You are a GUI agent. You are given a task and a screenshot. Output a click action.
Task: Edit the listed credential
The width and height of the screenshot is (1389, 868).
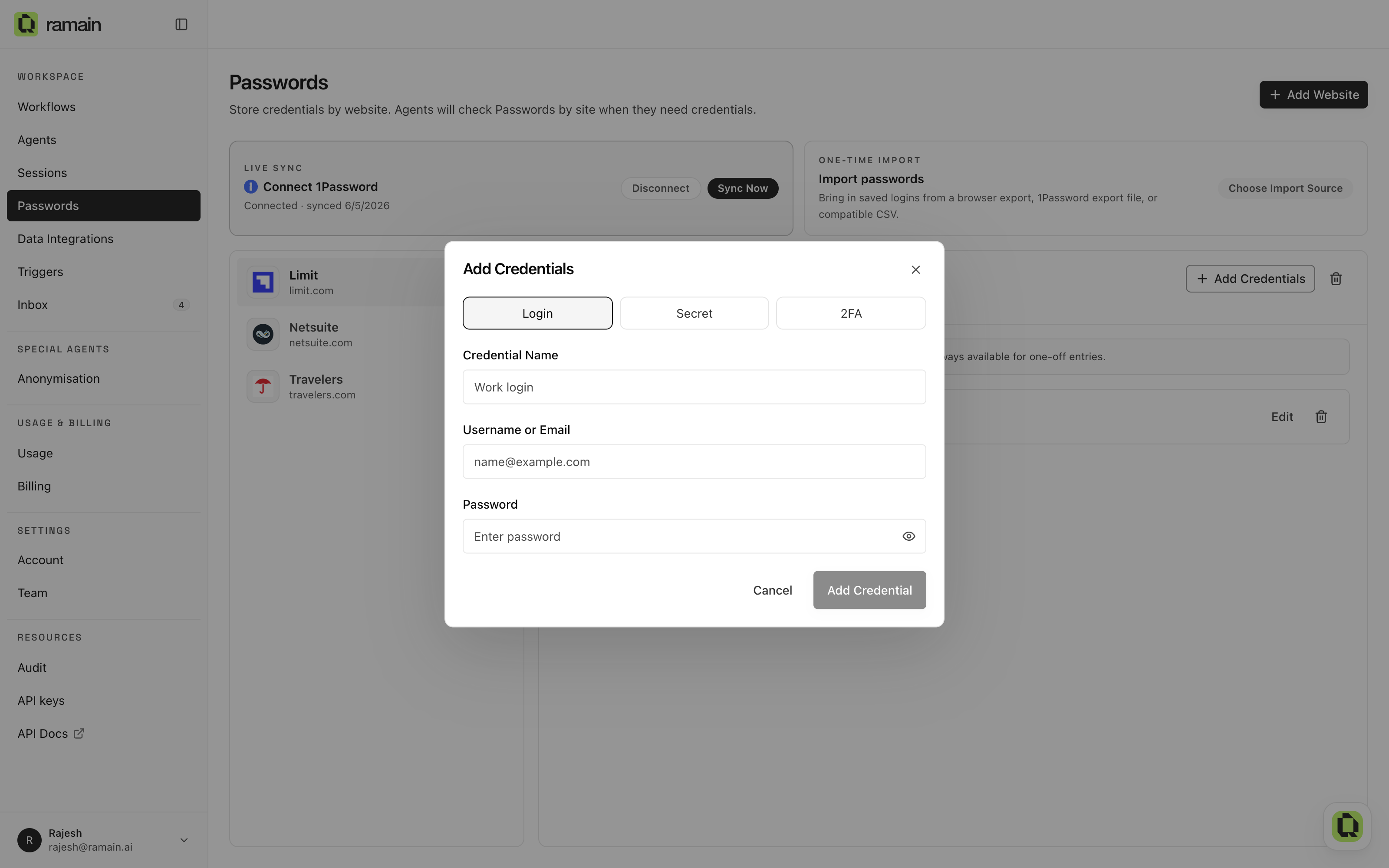coord(1282,417)
